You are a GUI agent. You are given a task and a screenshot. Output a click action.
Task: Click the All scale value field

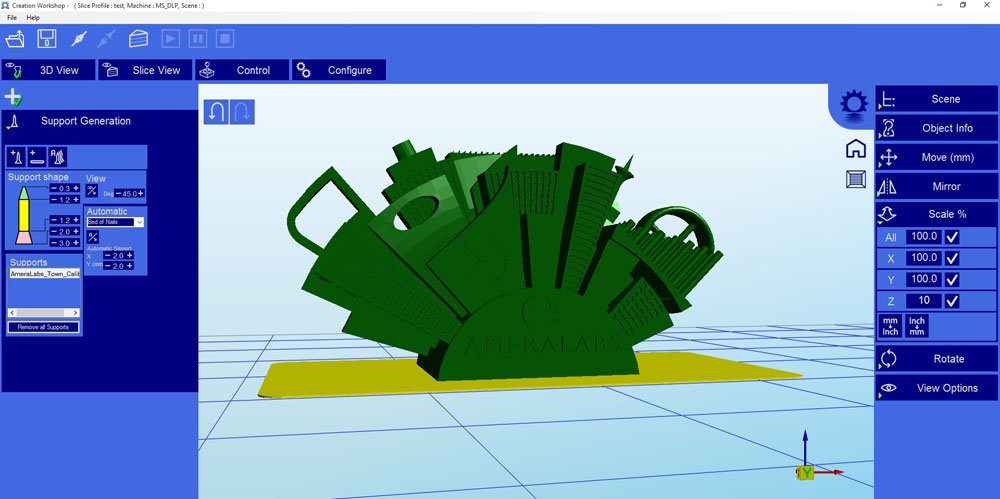(924, 237)
